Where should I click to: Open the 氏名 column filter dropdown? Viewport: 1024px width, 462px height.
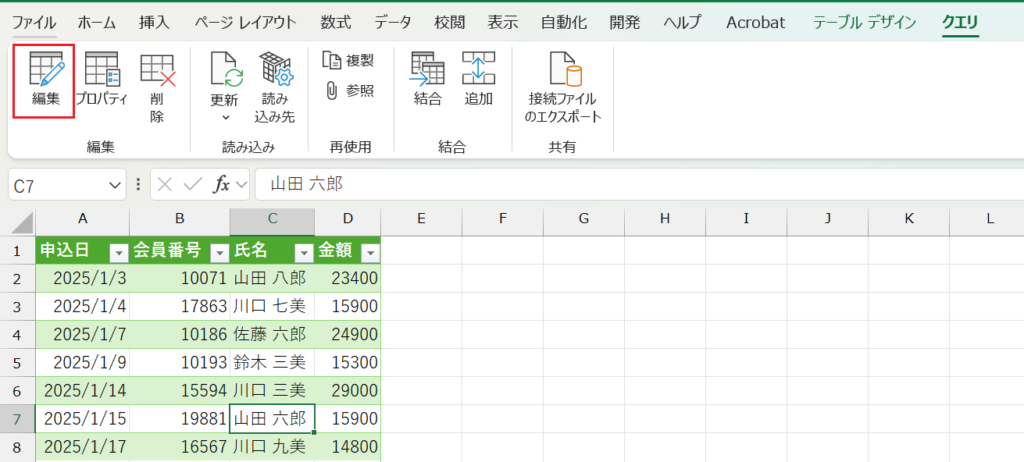(304, 252)
